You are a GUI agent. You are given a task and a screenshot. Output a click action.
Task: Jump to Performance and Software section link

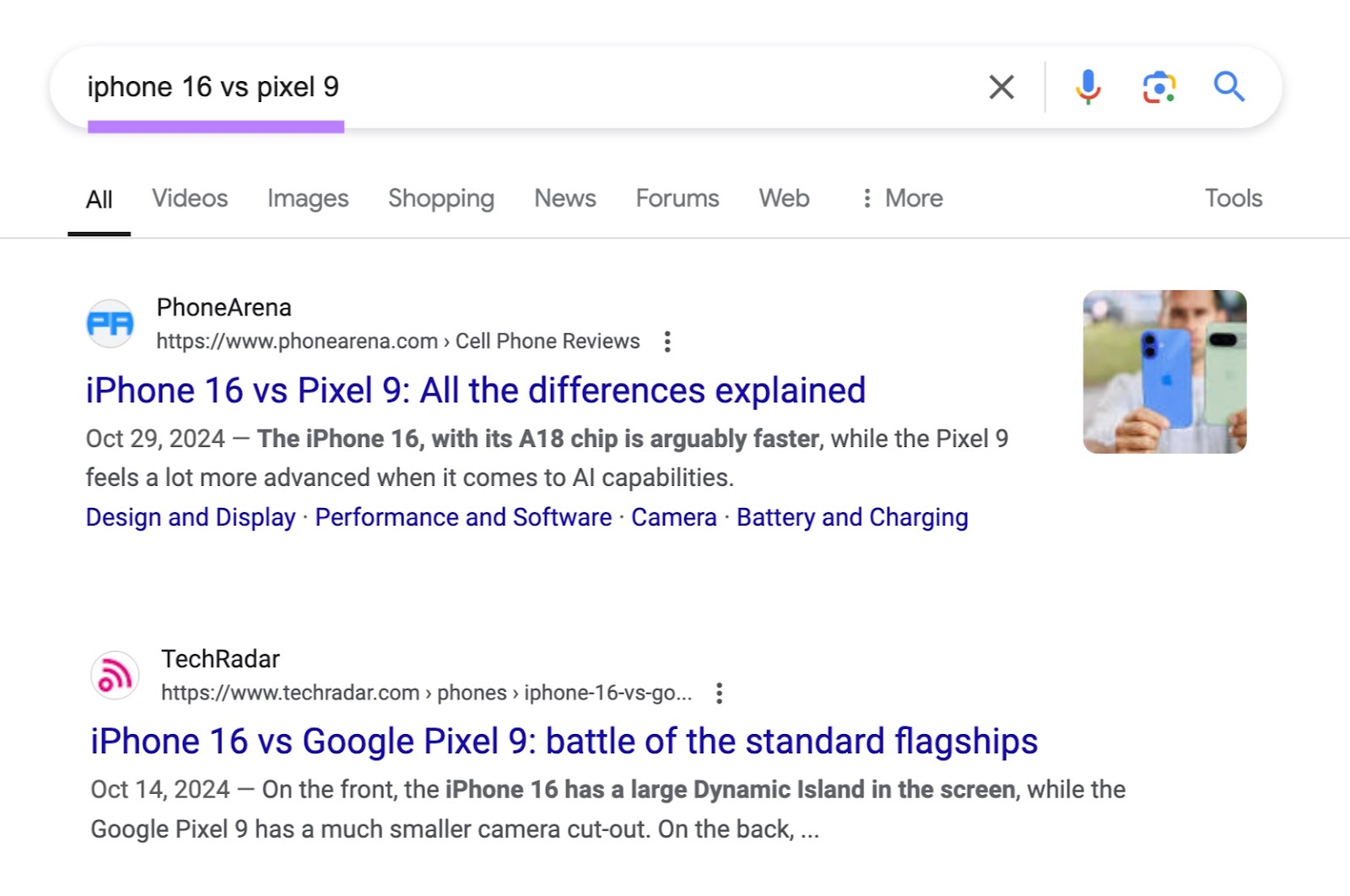[463, 517]
